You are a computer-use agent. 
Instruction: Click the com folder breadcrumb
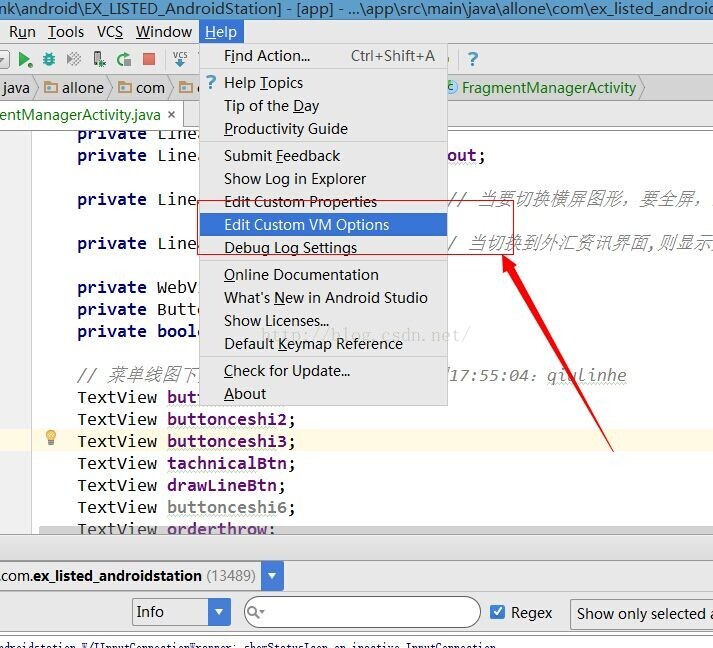tap(141, 88)
